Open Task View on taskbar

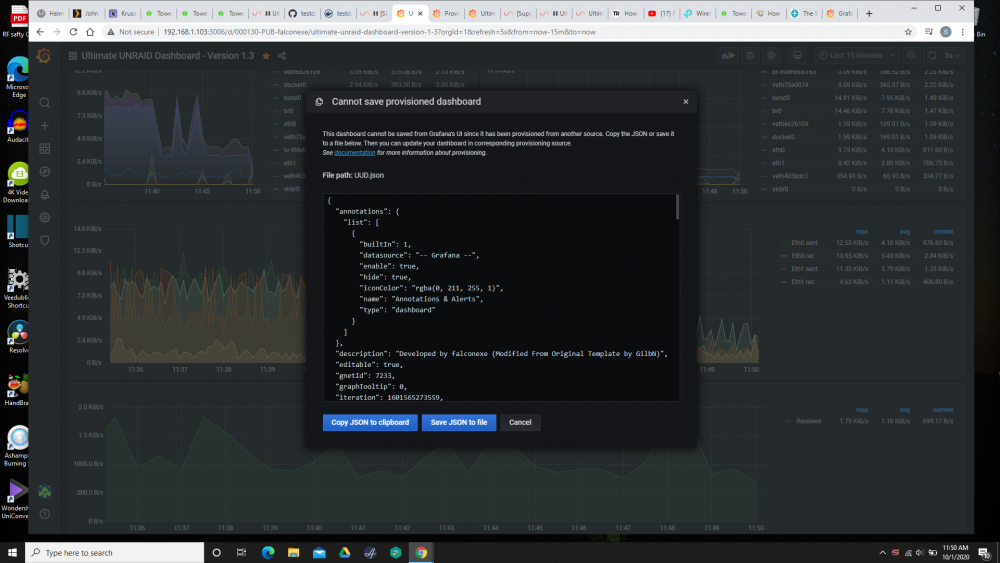[241, 553]
